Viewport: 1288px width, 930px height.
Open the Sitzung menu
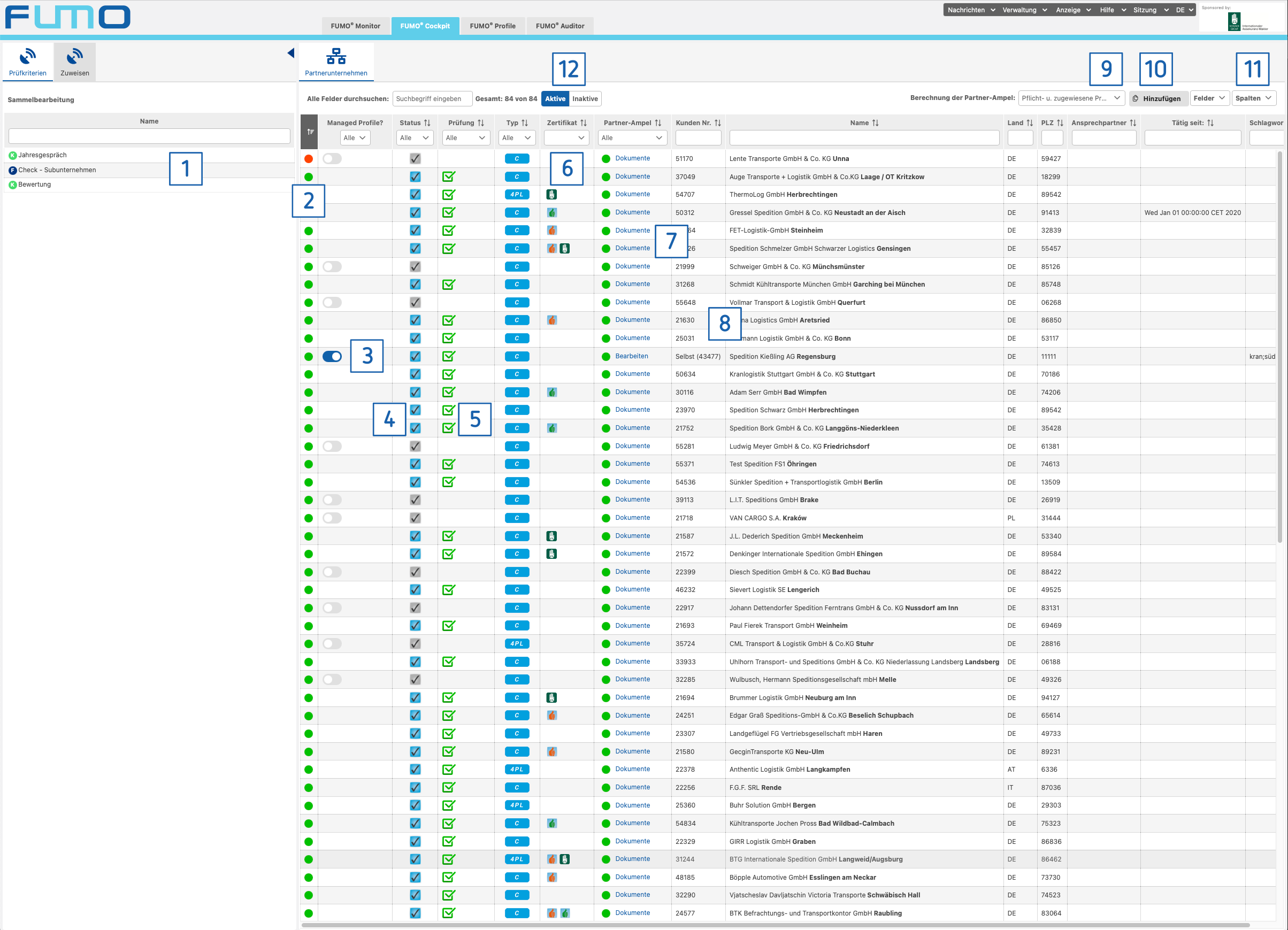point(1151,10)
